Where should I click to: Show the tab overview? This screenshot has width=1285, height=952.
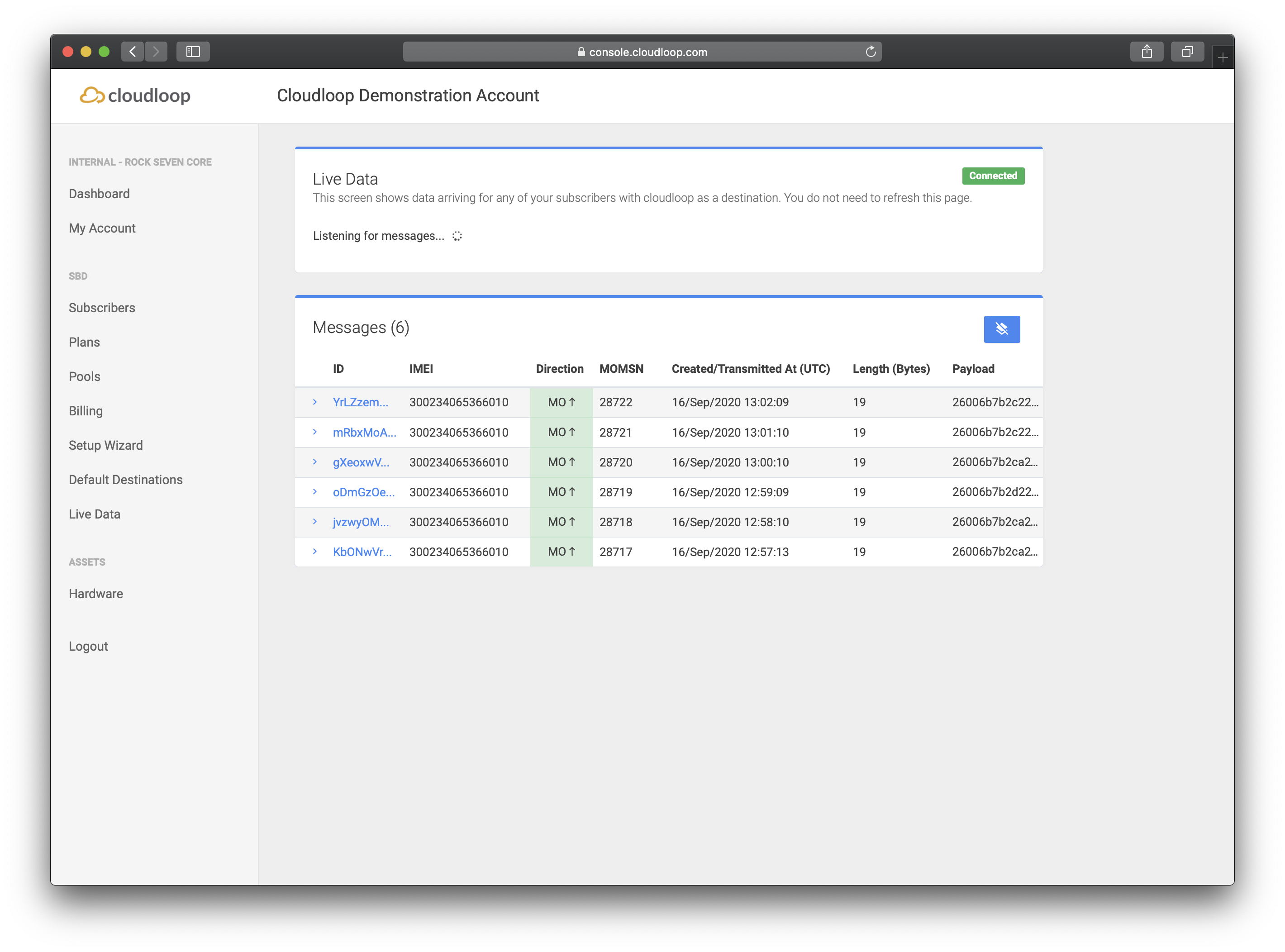pos(1187,52)
